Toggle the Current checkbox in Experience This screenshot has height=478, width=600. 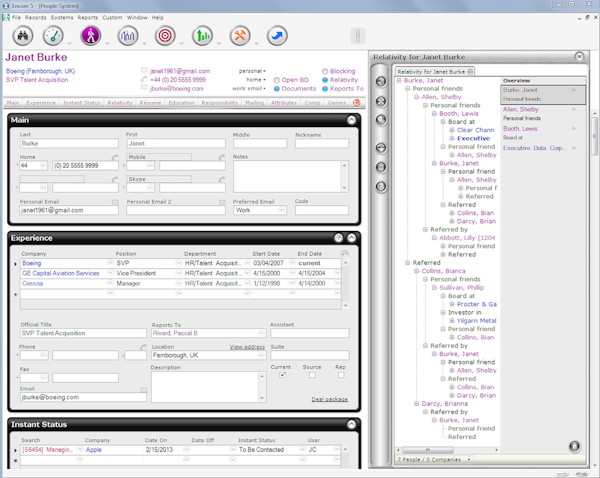pyautogui.click(x=283, y=375)
